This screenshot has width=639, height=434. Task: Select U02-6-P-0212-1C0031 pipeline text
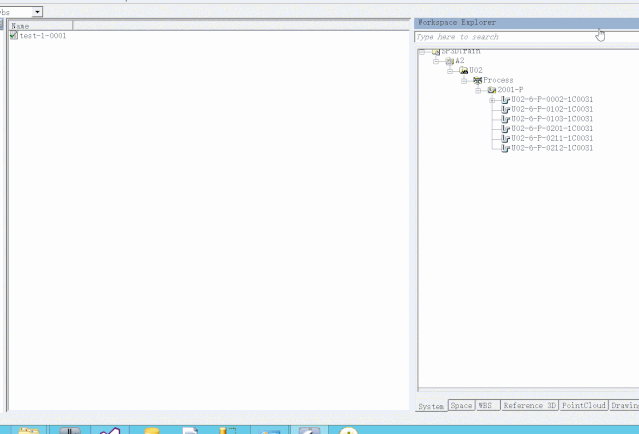[x=552, y=148]
